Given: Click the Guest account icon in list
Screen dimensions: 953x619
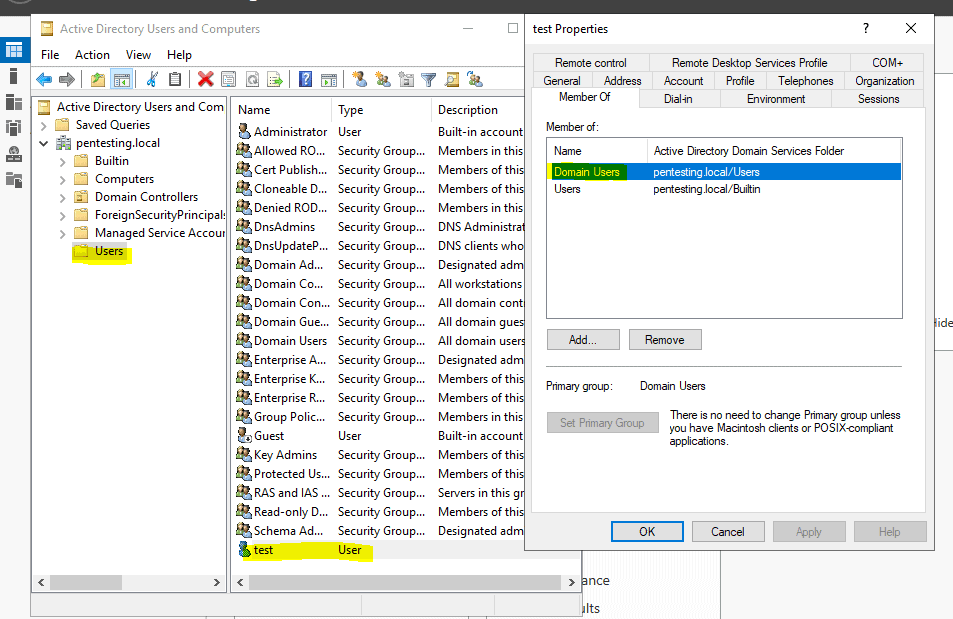Looking at the screenshot, I should pos(244,435).
